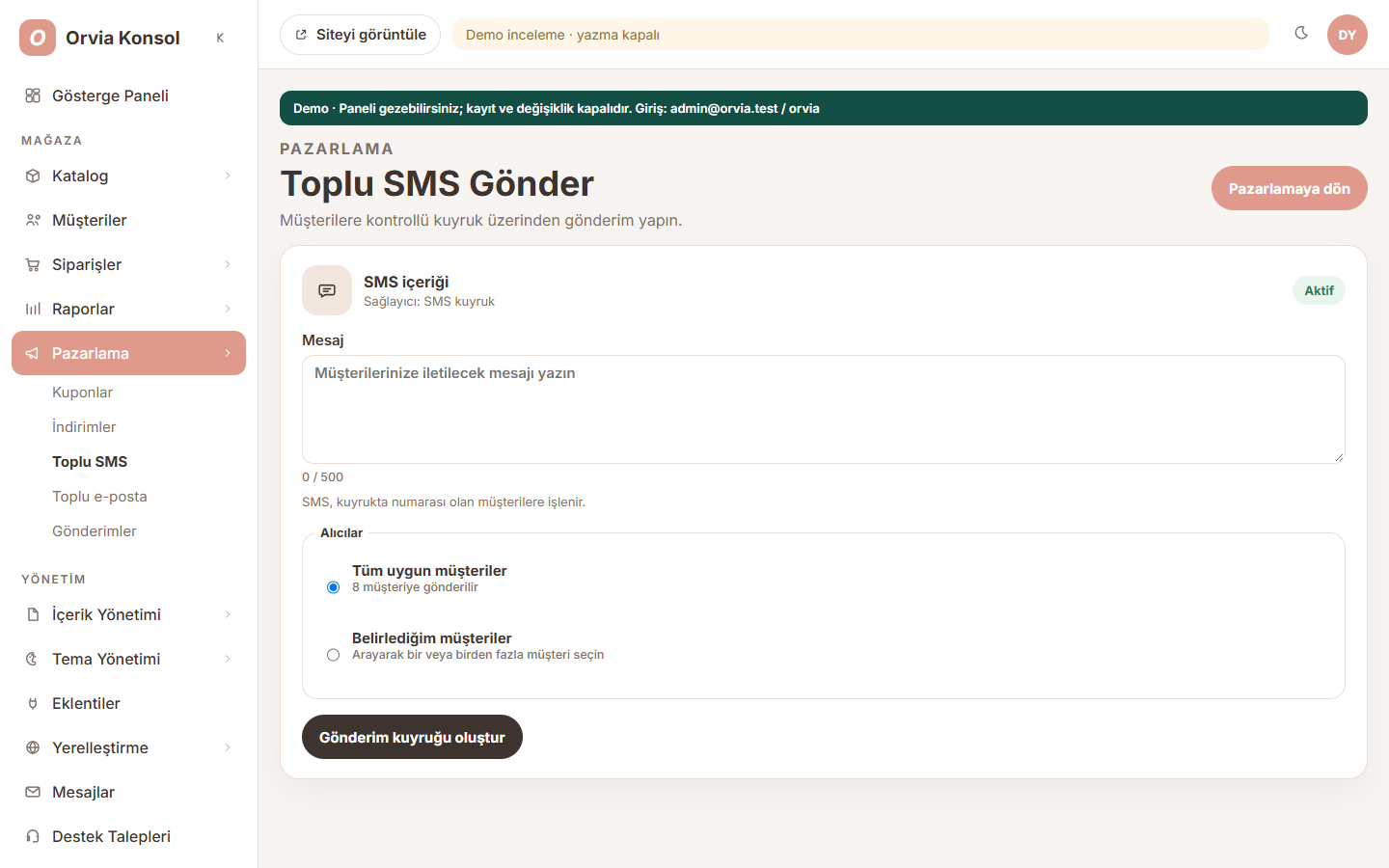Click the Tema Yönetimi palette icon
The image size is (1389, 868).
33,659
